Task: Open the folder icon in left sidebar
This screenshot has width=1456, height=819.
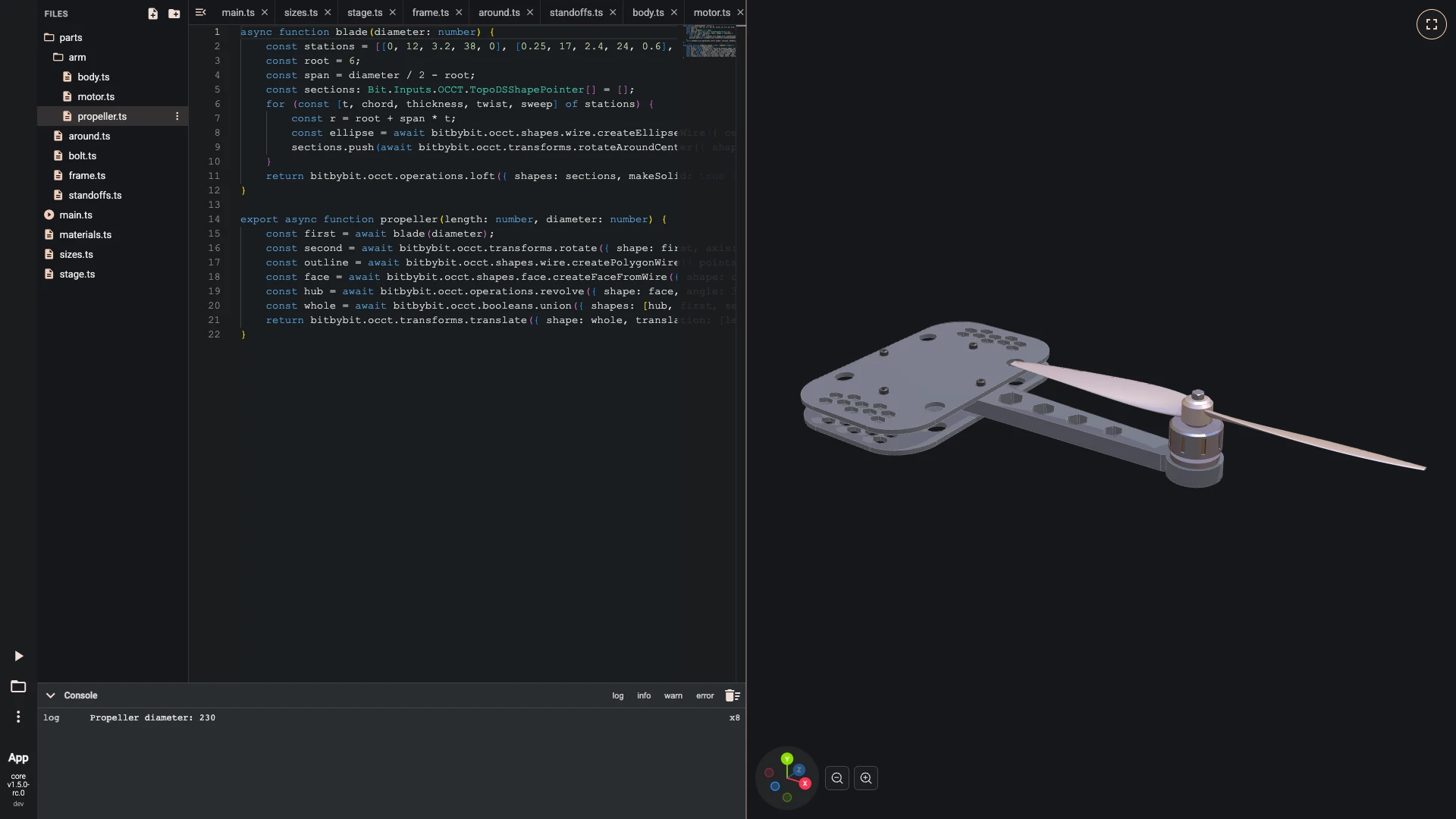Action: coord(18,686)
